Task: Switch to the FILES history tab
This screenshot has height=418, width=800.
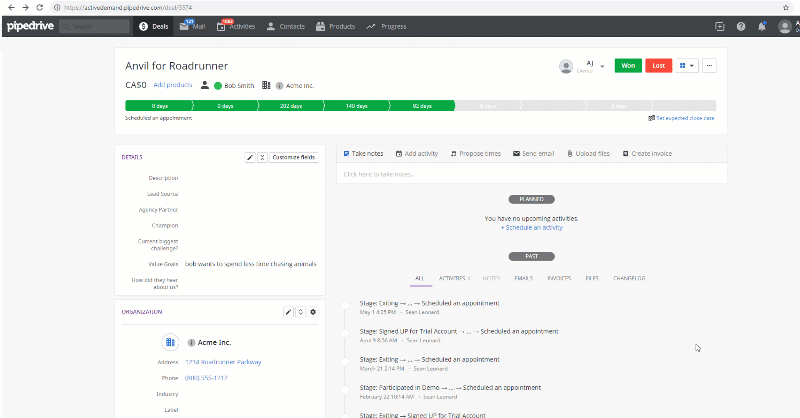Action: click(592, 278)
